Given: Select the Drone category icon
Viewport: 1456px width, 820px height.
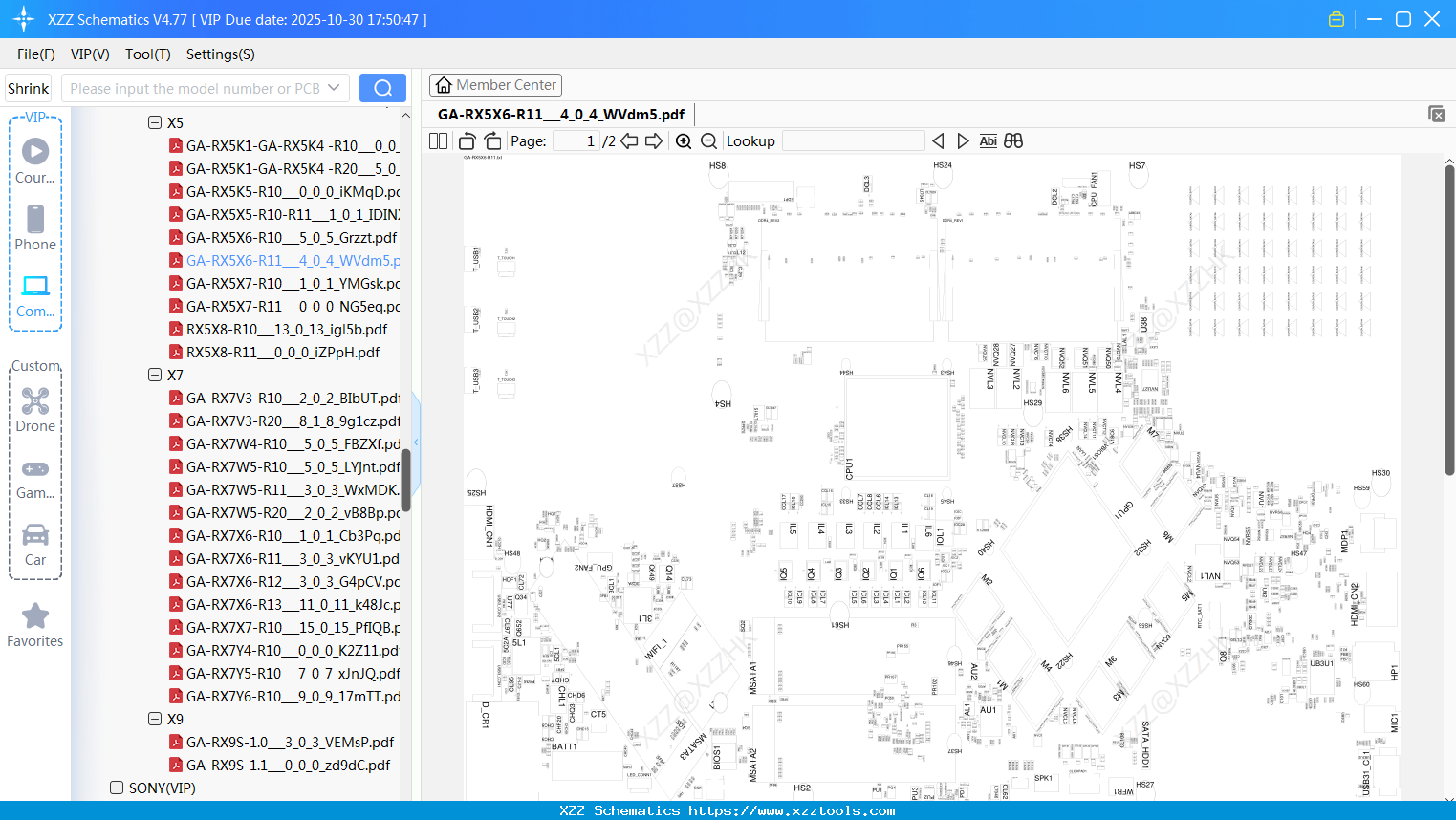Looking at the screenshot, I should 35,410.
